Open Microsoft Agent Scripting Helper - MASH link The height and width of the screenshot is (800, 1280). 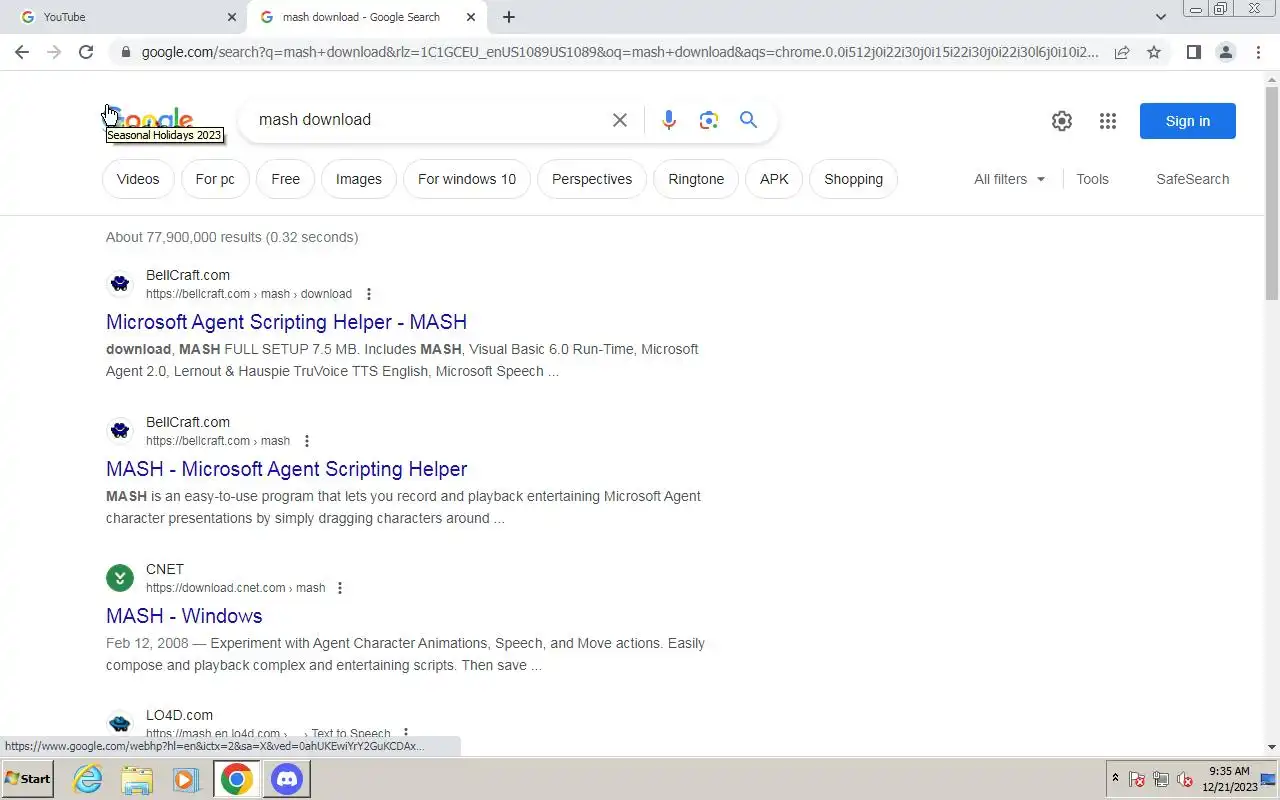pos(286,322)
